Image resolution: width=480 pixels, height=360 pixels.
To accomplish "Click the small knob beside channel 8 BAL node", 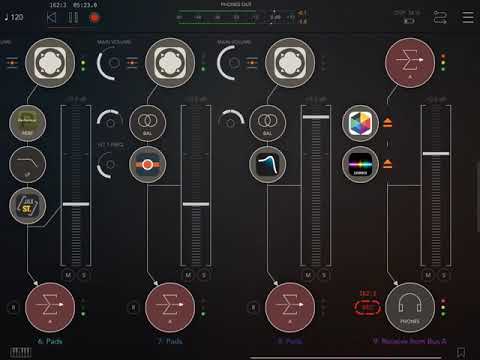I will [230, 120].
